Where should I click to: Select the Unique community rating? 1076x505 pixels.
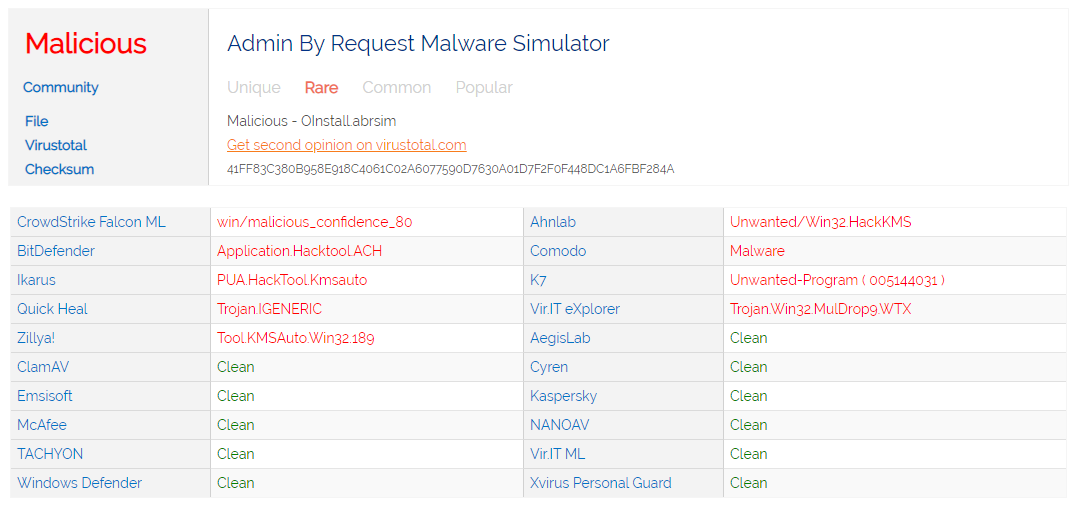click(x=254, y=87)
